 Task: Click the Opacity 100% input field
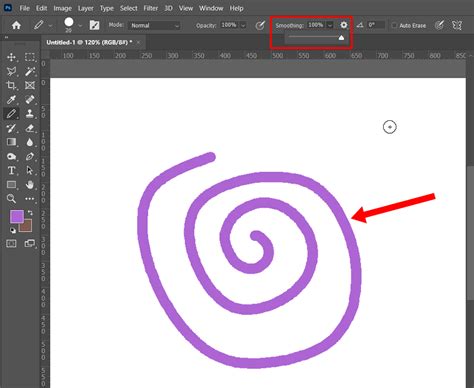coord(229,25)
